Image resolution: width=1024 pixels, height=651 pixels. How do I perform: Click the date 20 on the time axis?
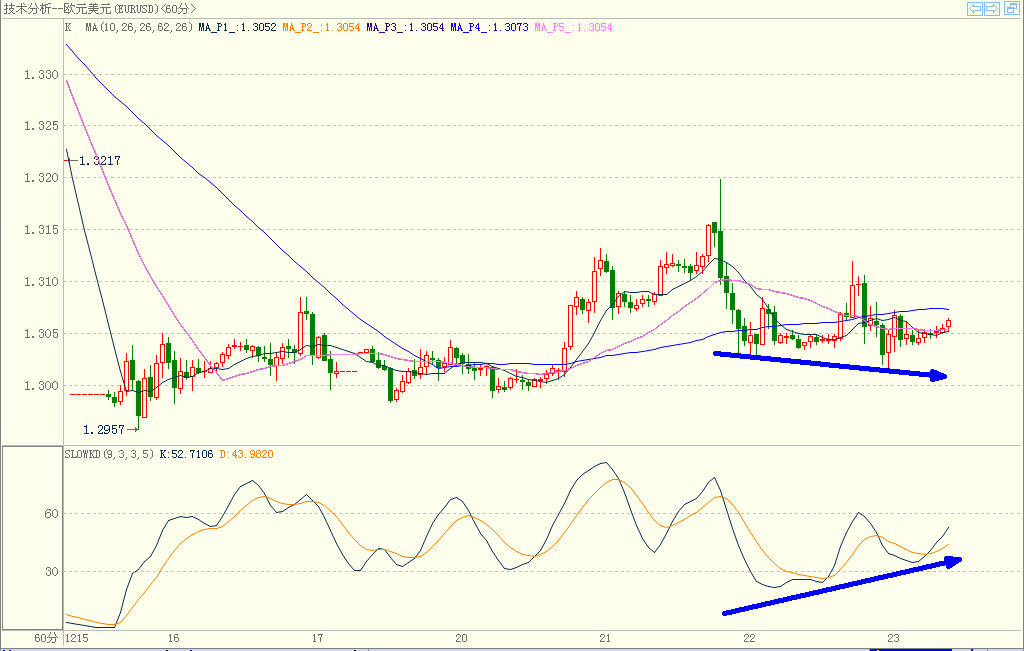461,638
